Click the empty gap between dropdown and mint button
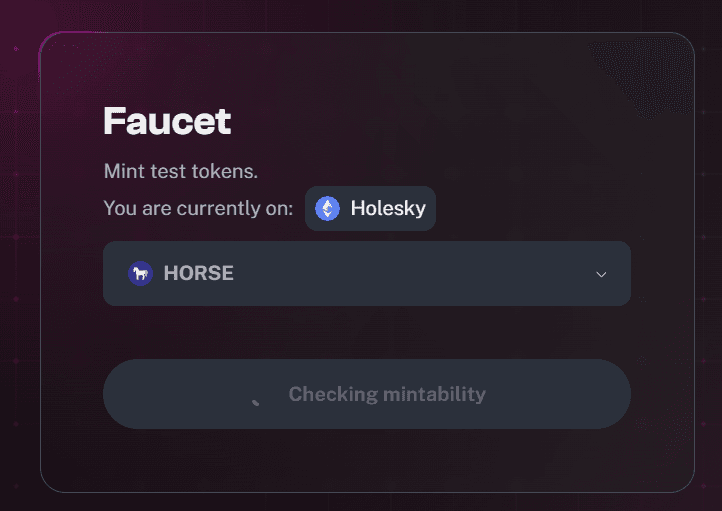 coord(367,332)
